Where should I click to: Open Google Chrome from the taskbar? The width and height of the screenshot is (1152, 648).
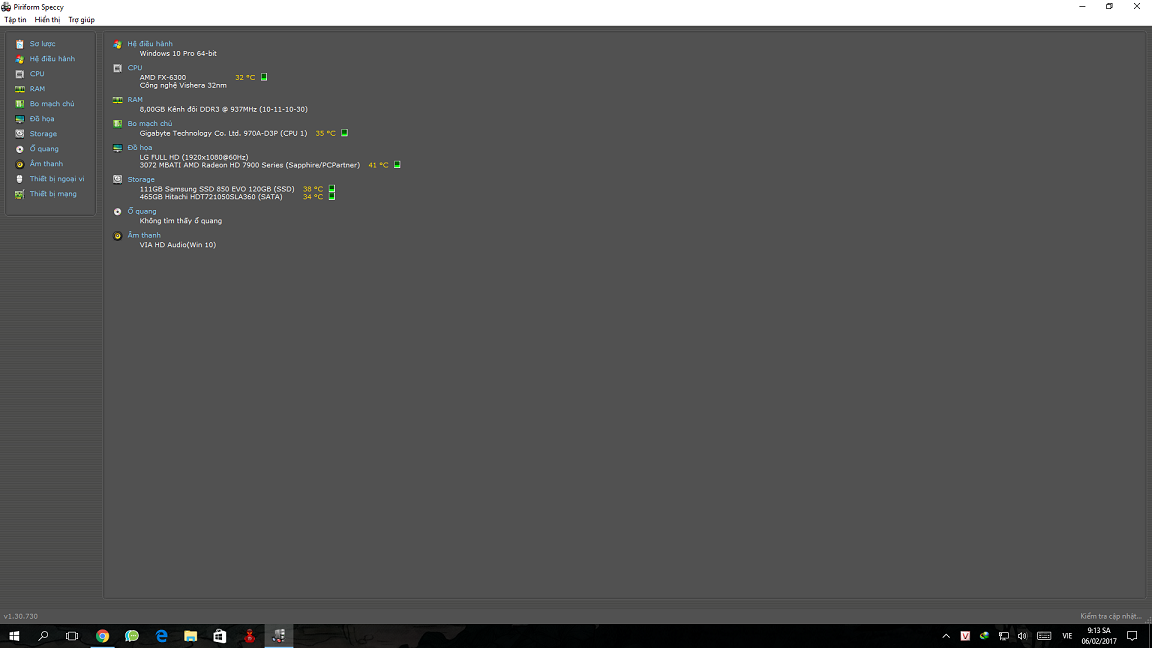point(102,636)
